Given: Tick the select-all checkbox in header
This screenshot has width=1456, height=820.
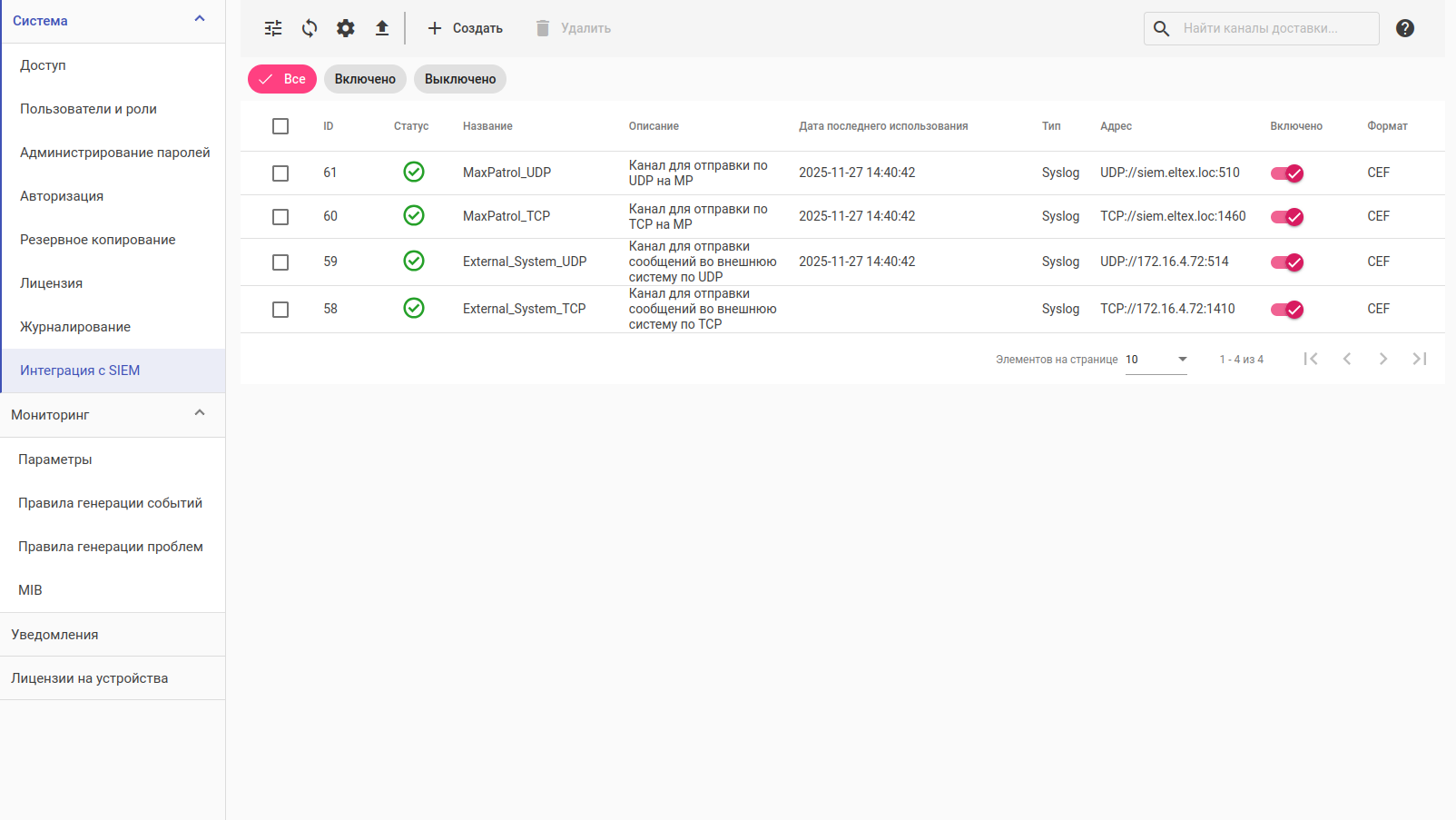Looking at the screenshot, I should pos(280,126).
